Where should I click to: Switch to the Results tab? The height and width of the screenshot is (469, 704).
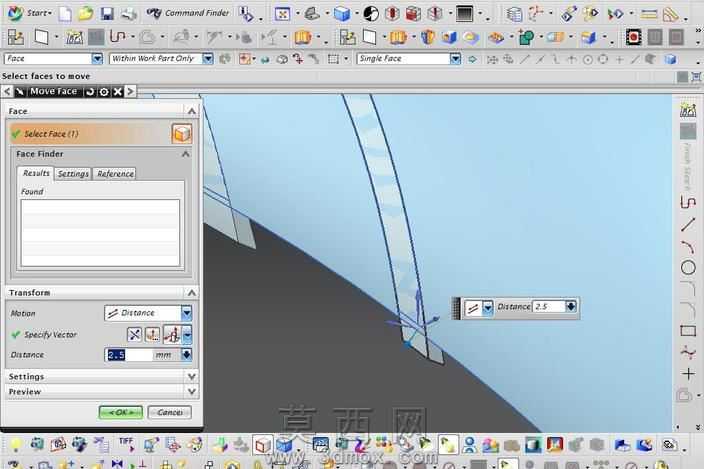pyautogui.click(x=35, y=173)
